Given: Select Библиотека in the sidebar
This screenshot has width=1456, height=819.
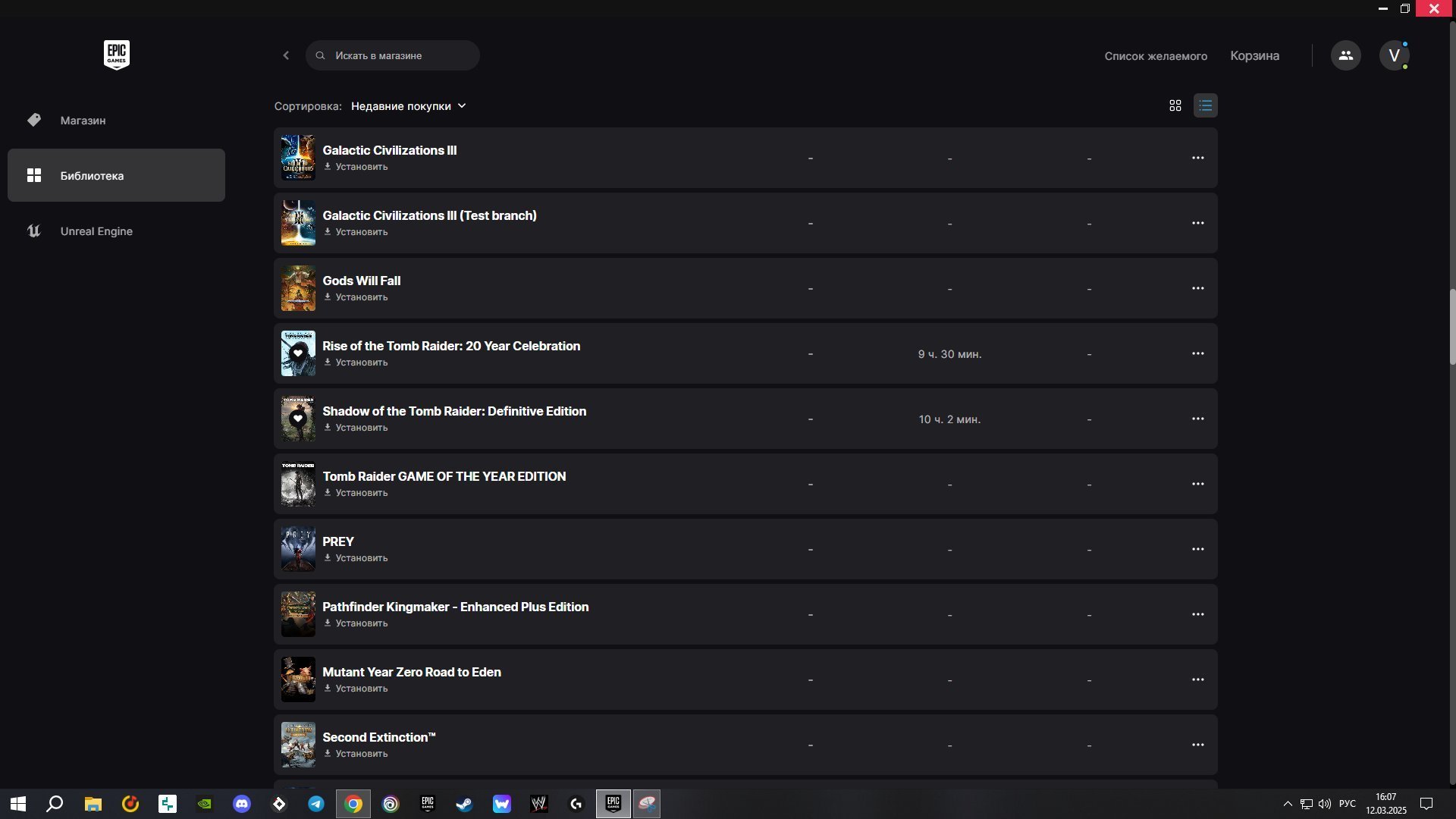Looking at the screenshot, I should (116, 175).
